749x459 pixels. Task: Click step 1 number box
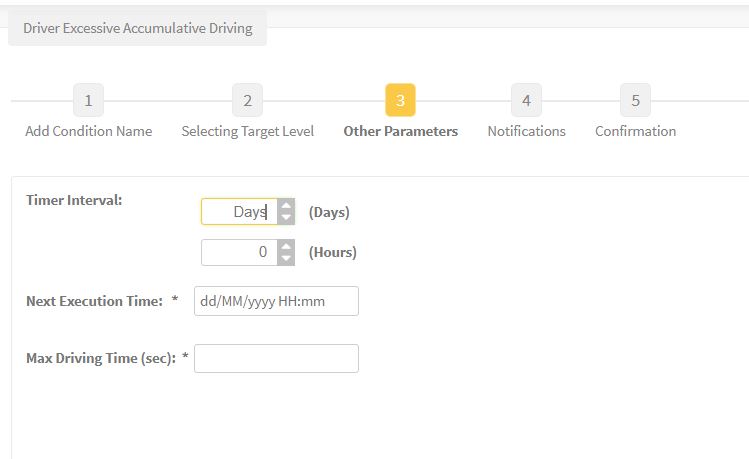point(88,100)
